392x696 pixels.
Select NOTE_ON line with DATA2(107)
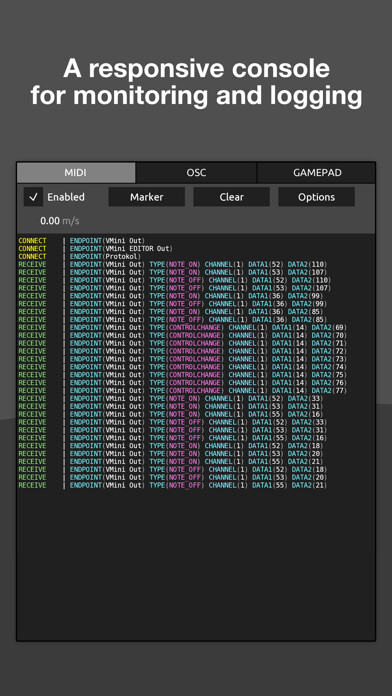(173, 272)
